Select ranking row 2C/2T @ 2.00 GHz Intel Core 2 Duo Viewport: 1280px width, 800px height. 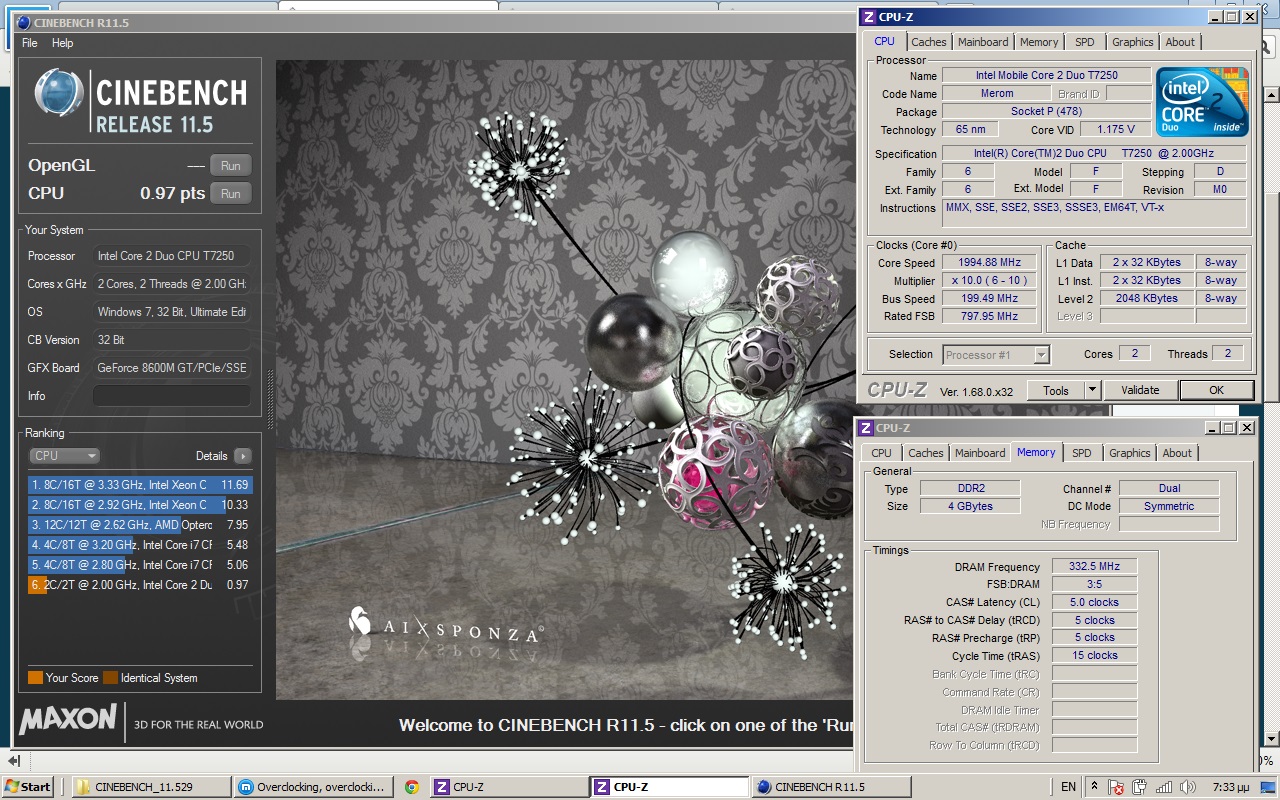pyautogui.click(x=140, y=585)
